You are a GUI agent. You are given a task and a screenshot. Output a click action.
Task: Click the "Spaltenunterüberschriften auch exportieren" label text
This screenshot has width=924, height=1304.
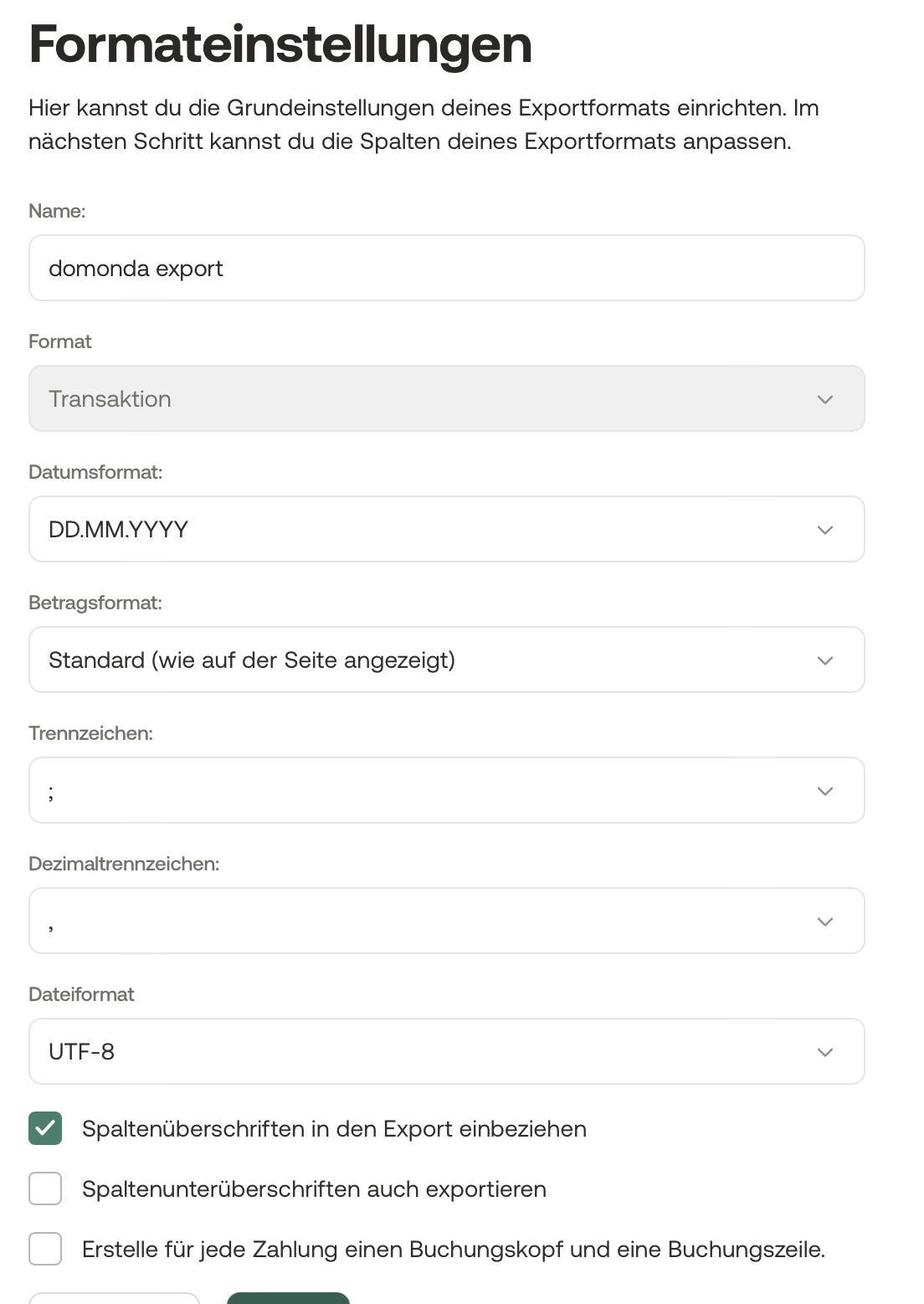point(314,1189)
